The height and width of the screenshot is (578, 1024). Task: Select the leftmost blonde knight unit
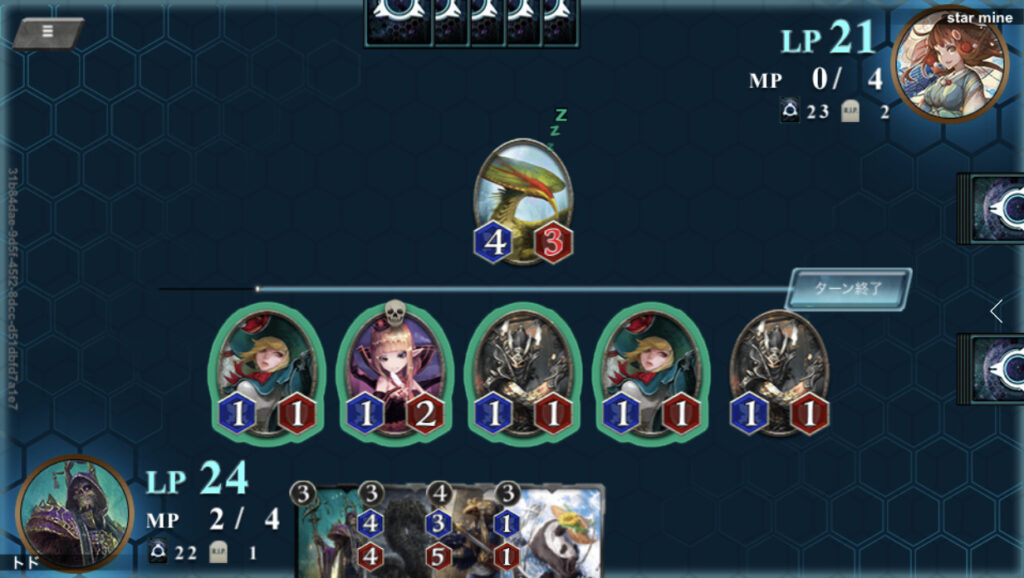[266, 373]
